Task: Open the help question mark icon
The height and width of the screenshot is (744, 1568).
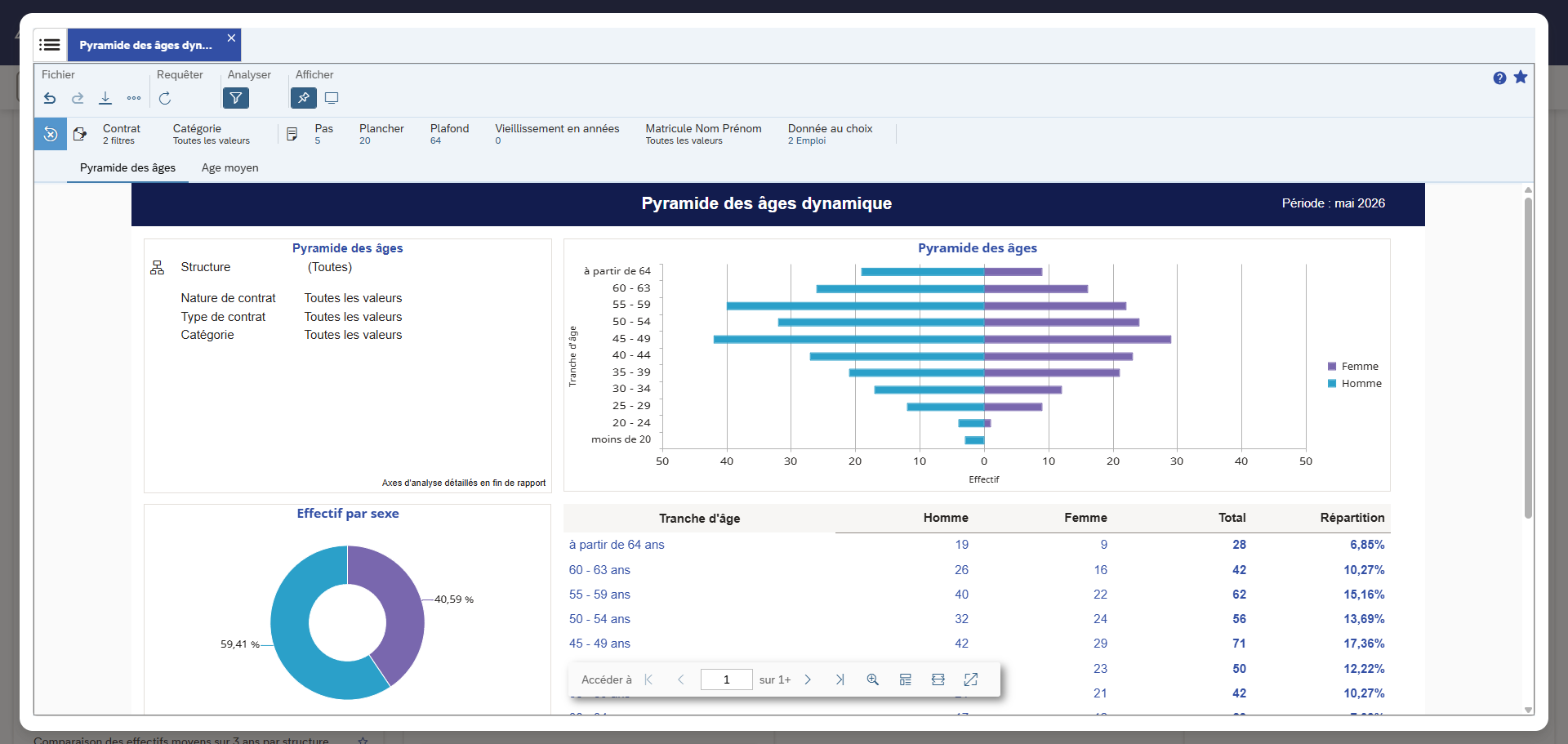Action: click(x=1499, y=78)
